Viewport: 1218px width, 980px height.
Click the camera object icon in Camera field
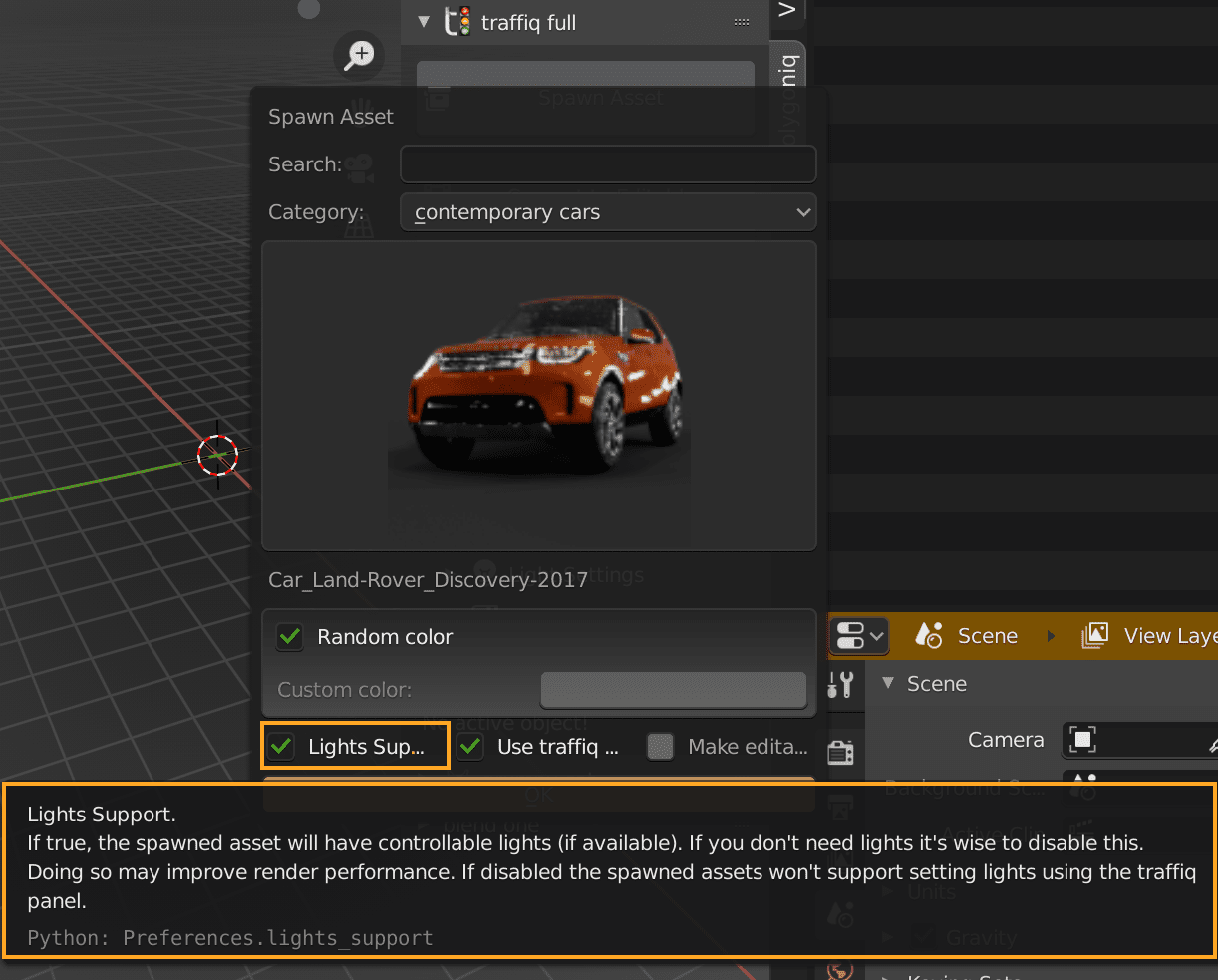tap(1082, 740)
